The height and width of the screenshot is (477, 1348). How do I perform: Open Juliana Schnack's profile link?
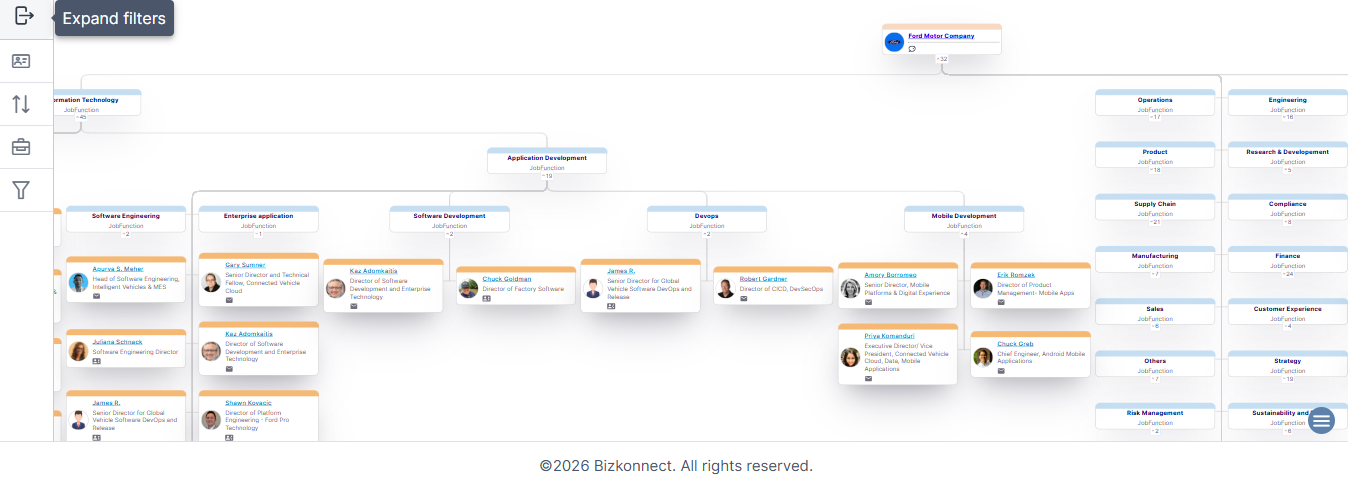click(117, 342)
